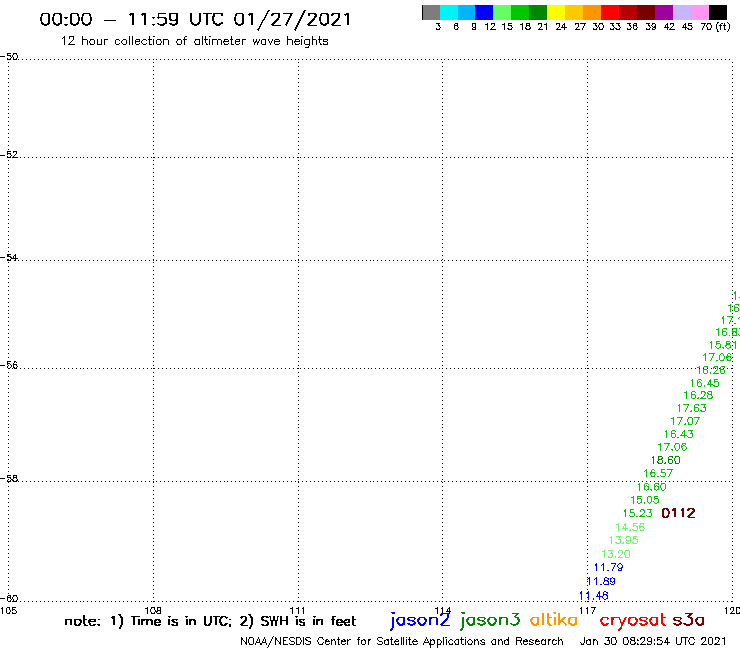The height and width of the screenshot is (650, 740).
Task: Select the NOAA/NESDIS credit line
Action: [x=402, y=641]
